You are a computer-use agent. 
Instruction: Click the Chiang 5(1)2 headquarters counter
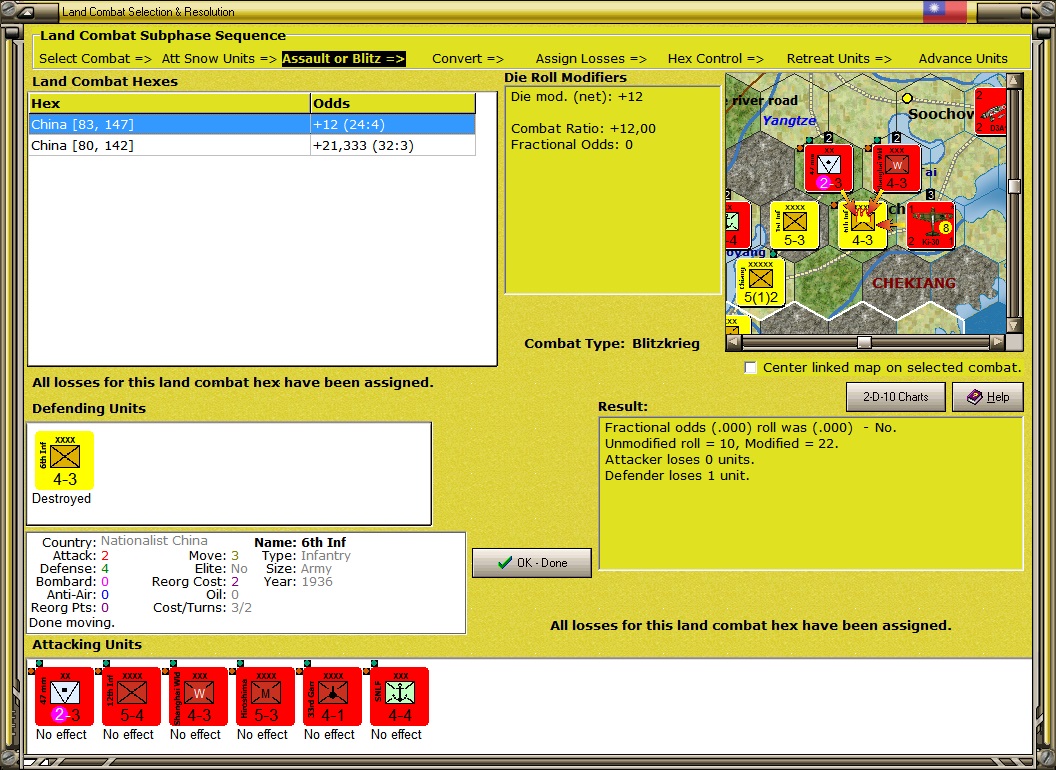760,283
